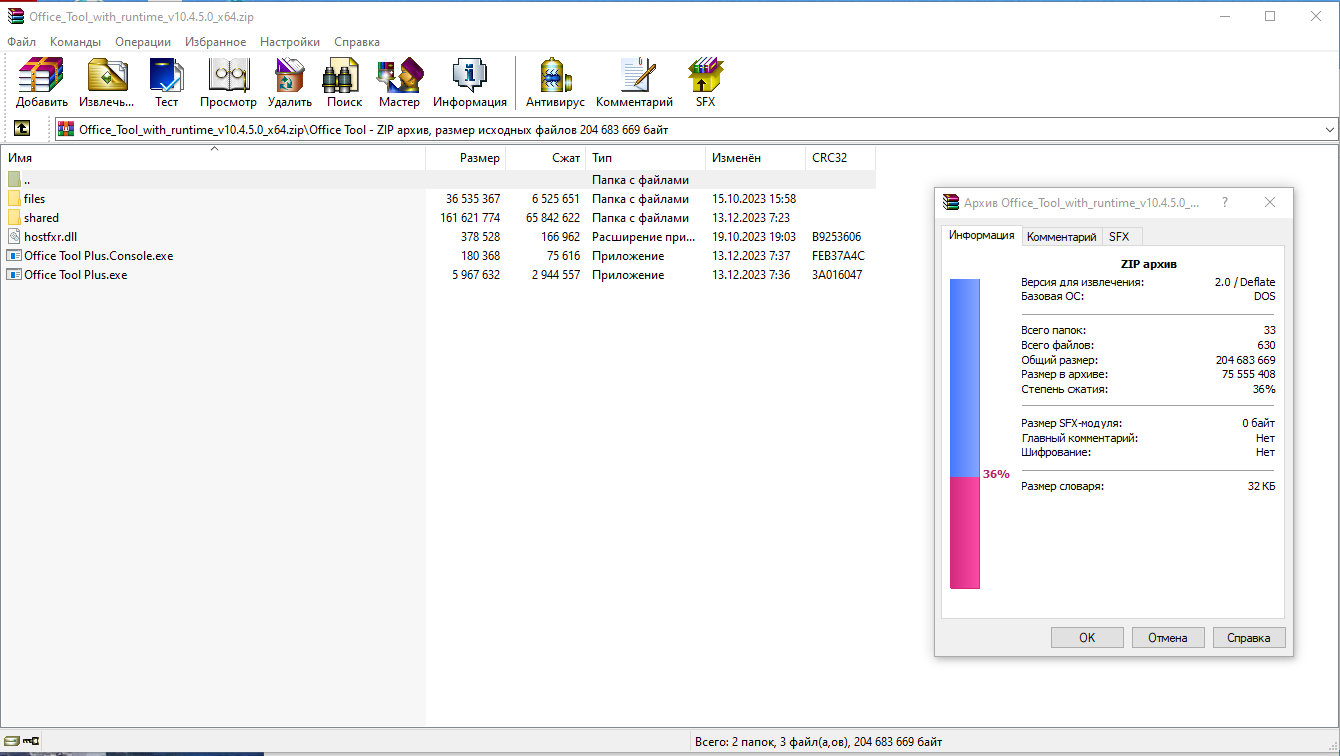Run the Тест archive test icon
Image resolution: width=1340 pixels, height=756 pixels.
pyautogui.click(x=166, y=83)
